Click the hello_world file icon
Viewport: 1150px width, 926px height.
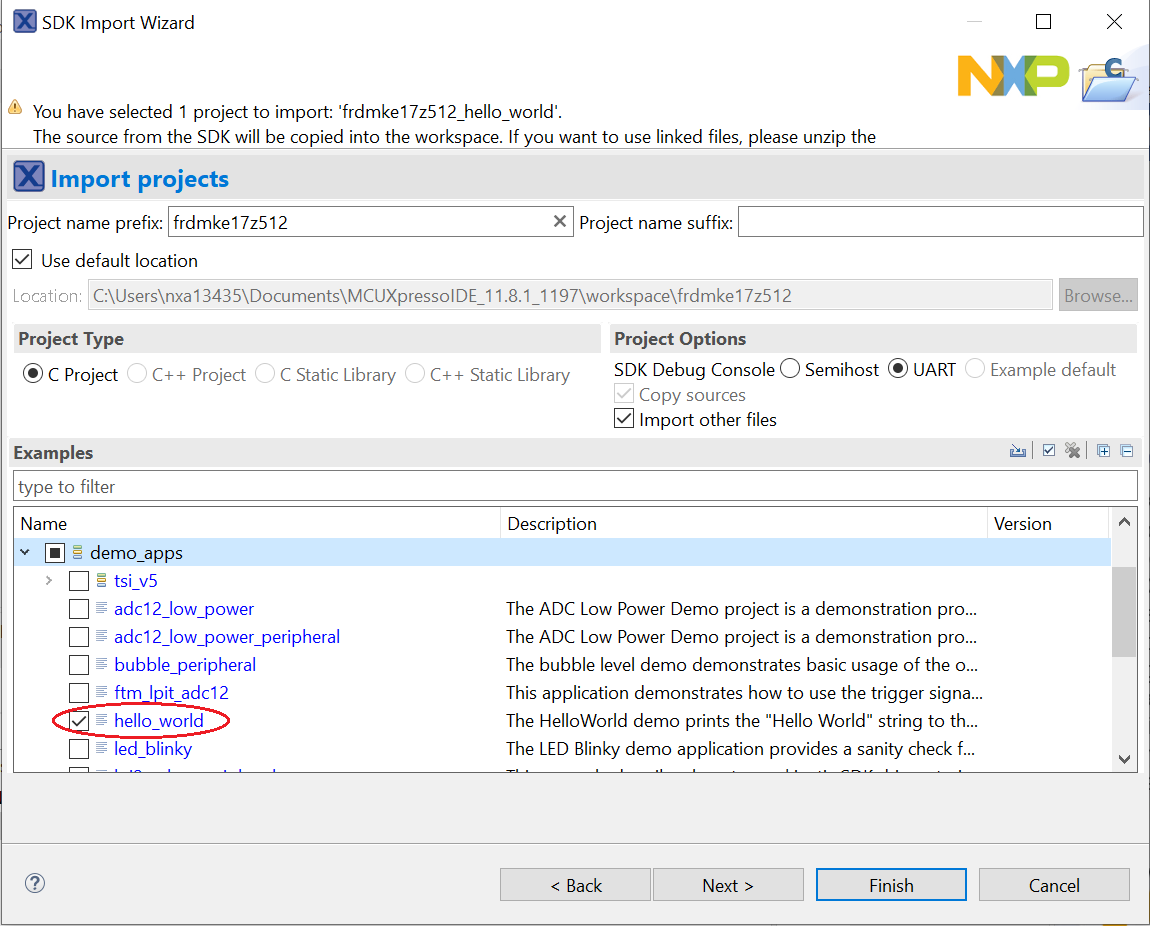[x=102, y=720]
